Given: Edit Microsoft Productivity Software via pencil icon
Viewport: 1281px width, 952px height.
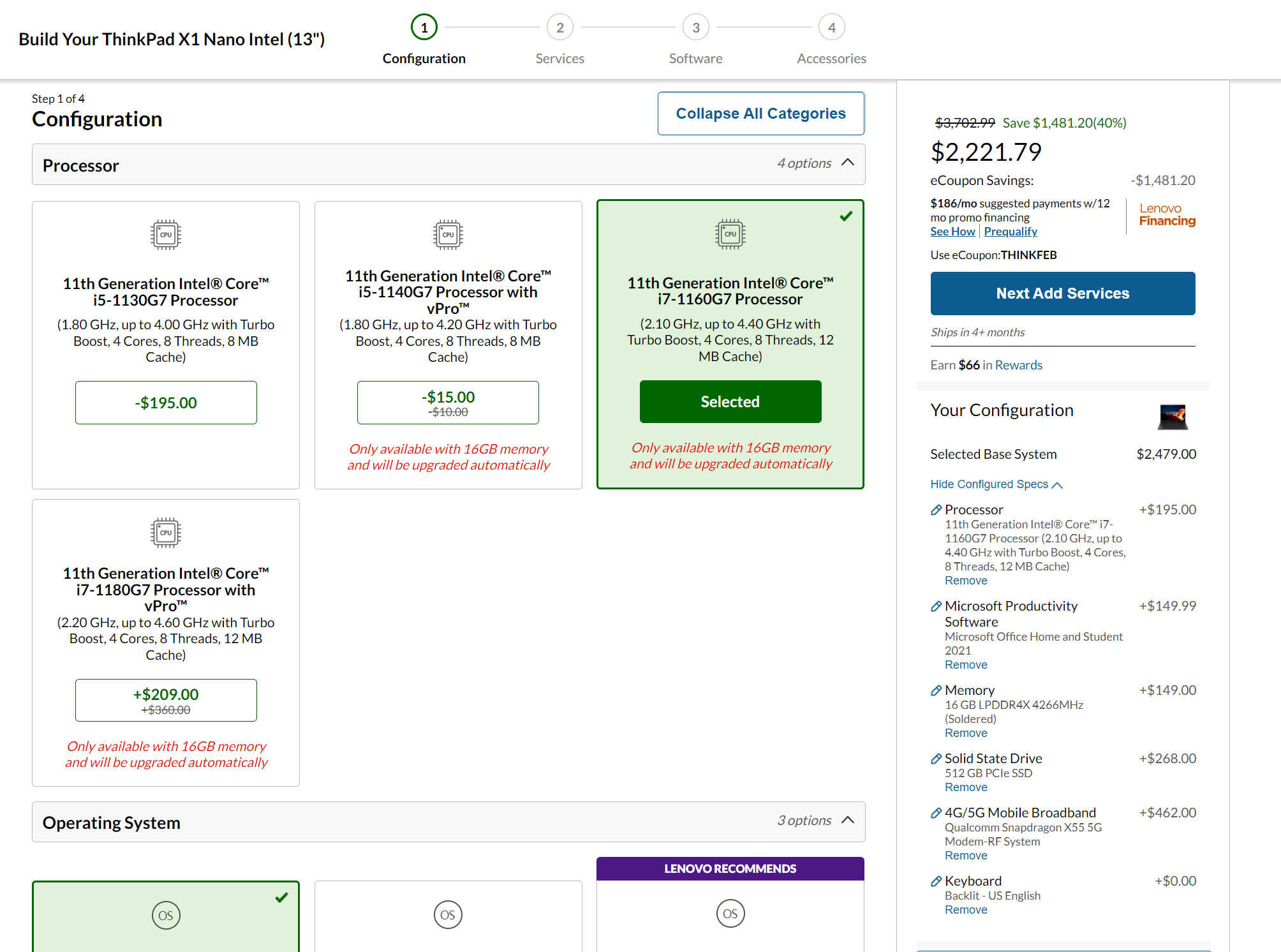Looking at the screenshot, I should (936, 606).
